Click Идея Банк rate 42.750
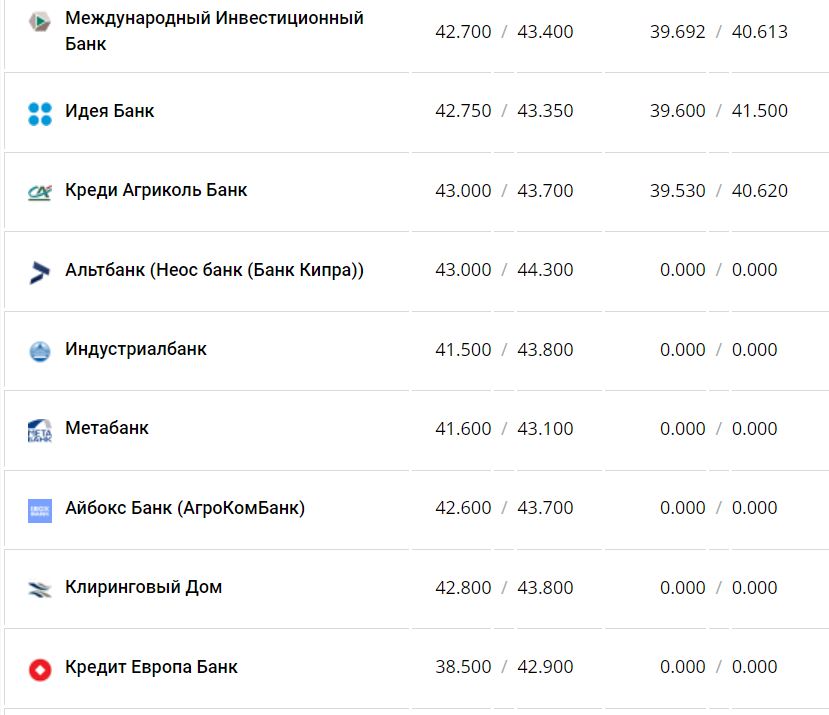Viewport: 829px width, 715px height. [x=463, y=111]
